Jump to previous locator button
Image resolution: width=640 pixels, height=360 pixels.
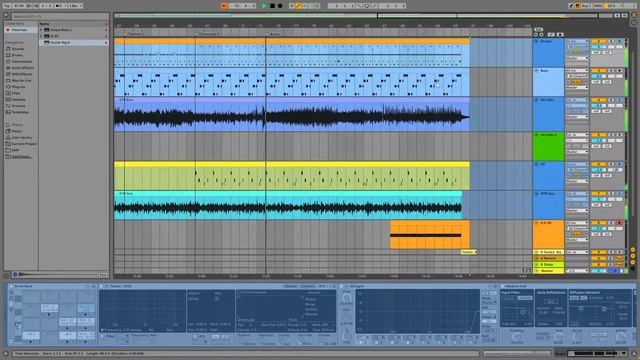click(536, 35)
